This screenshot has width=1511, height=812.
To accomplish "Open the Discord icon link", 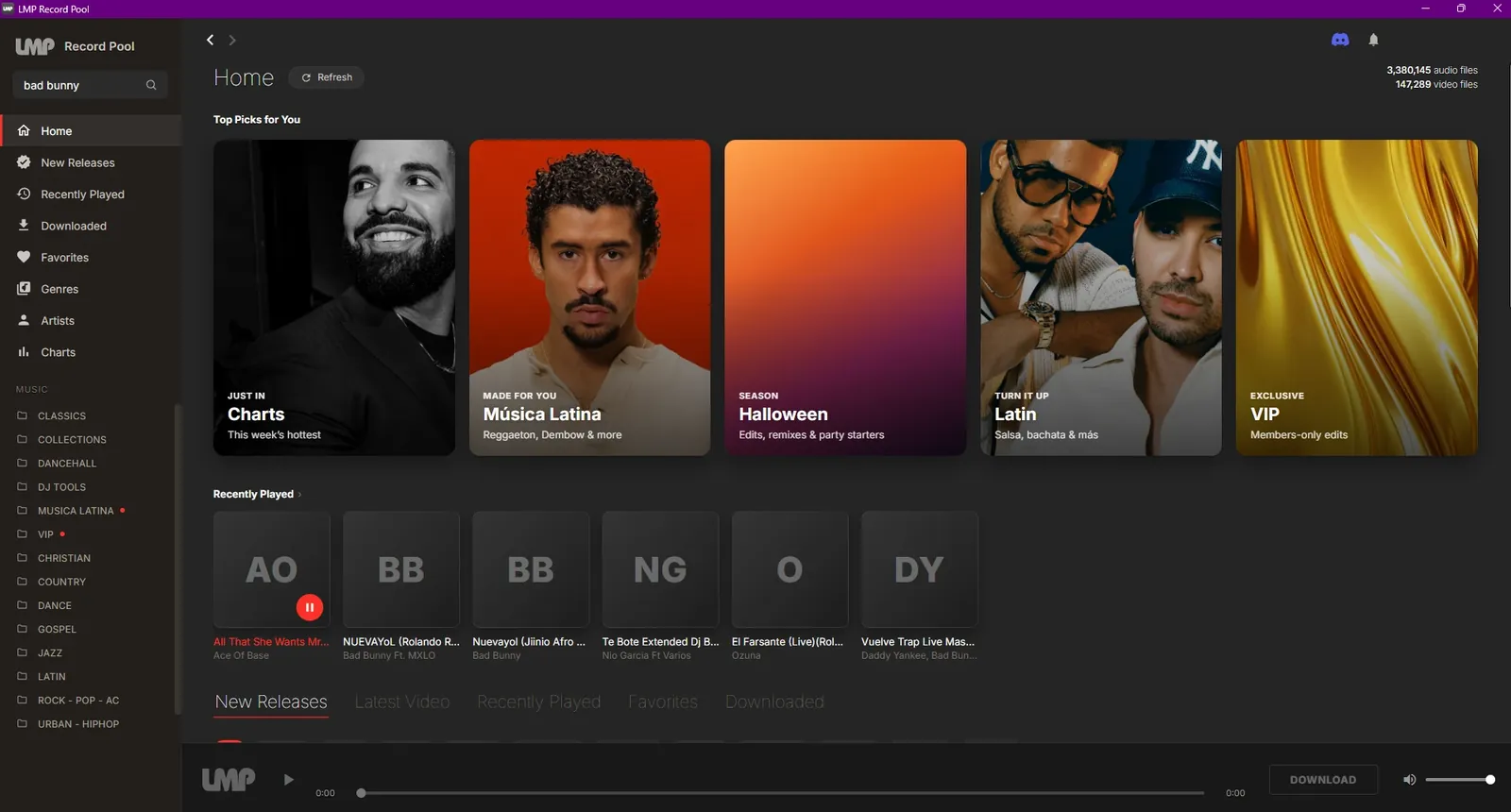I will [1340, 40].
